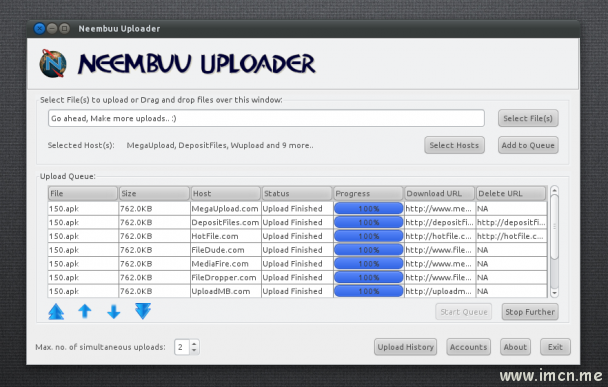
Task: Click the MegaUpload.com progress bar
Action: click(x=368, y=209)
